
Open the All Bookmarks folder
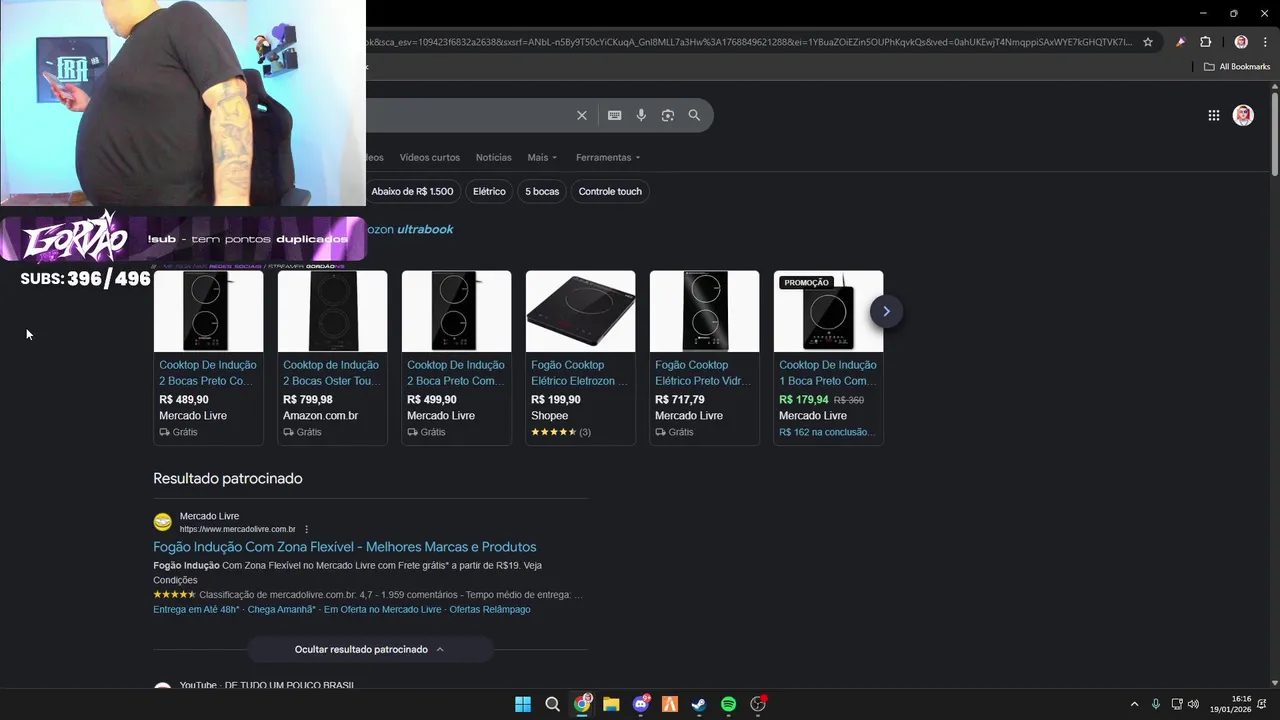point(1237,67)
